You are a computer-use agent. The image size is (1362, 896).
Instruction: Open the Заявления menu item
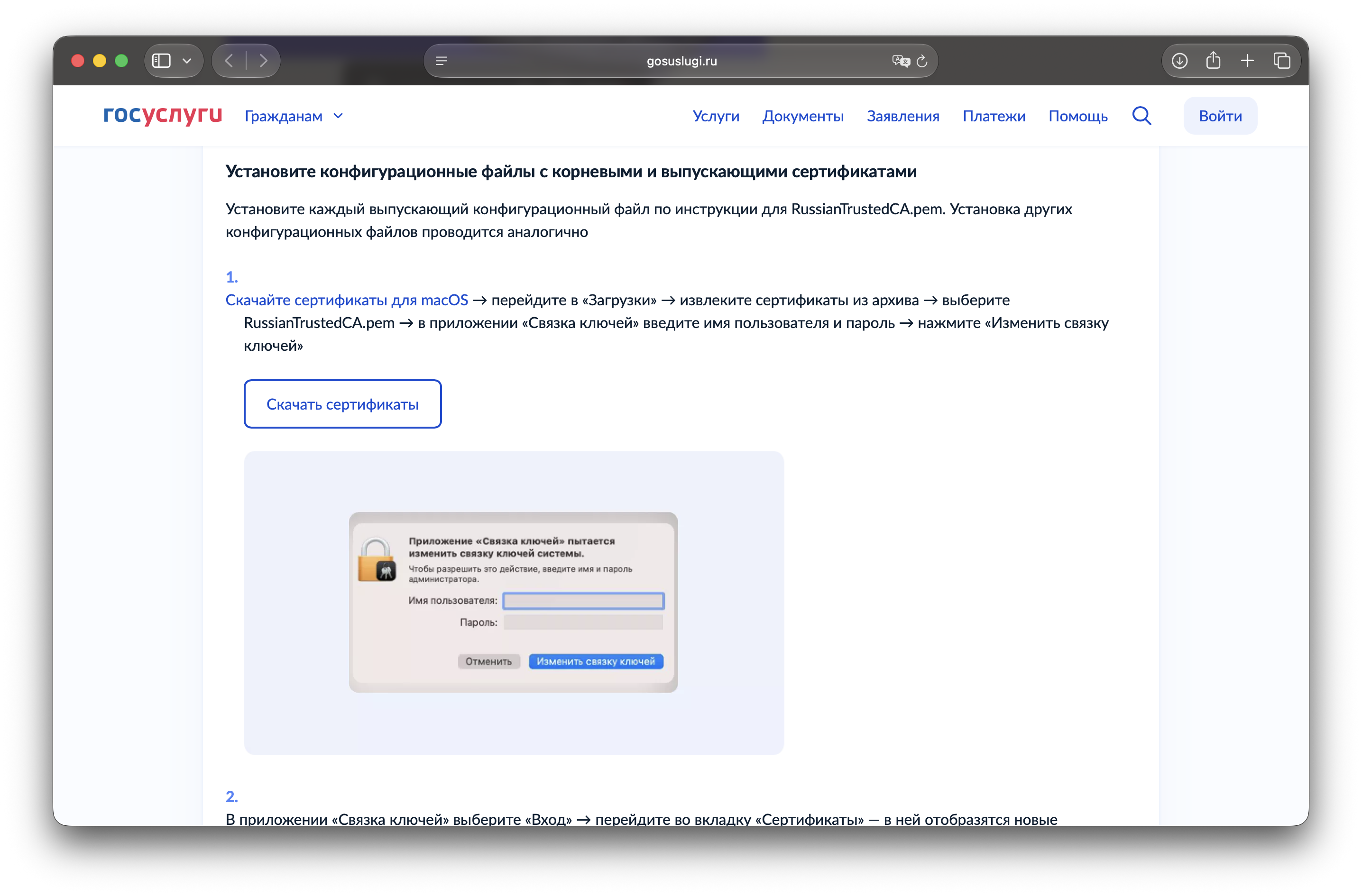903,116
